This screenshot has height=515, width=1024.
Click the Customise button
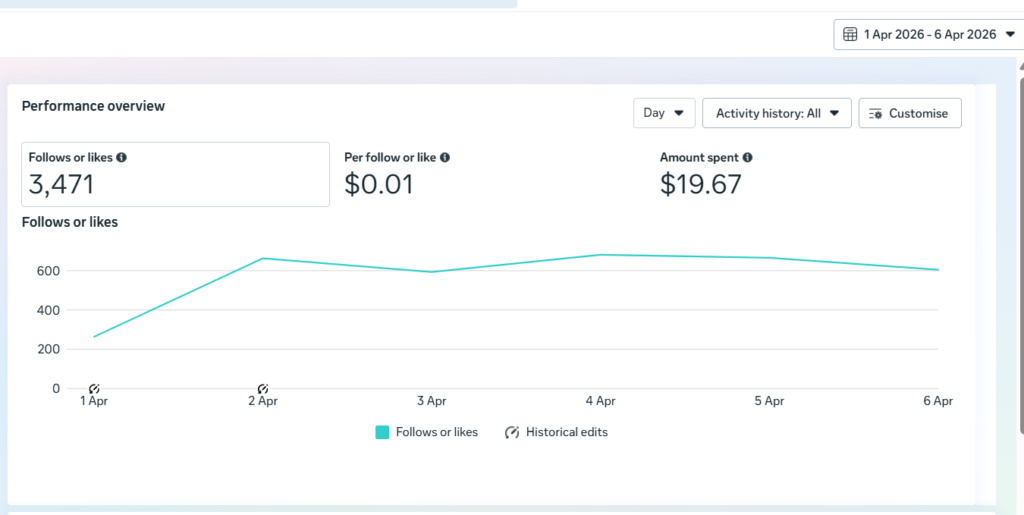[910, 113]
